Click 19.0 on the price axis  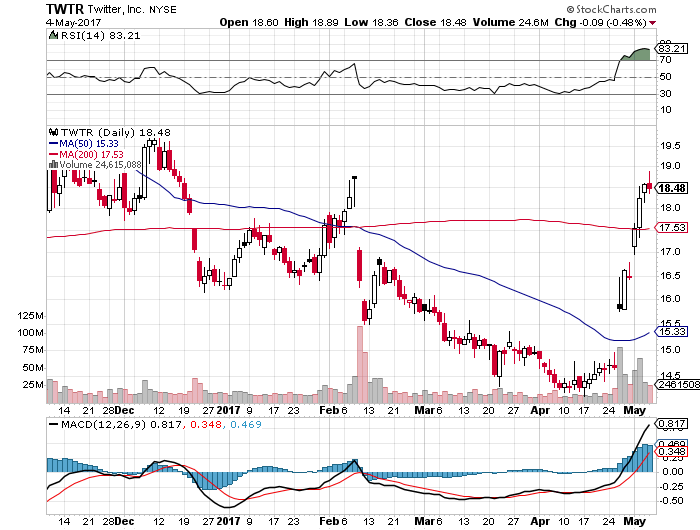pyautogui.click(x=670, y=166)
